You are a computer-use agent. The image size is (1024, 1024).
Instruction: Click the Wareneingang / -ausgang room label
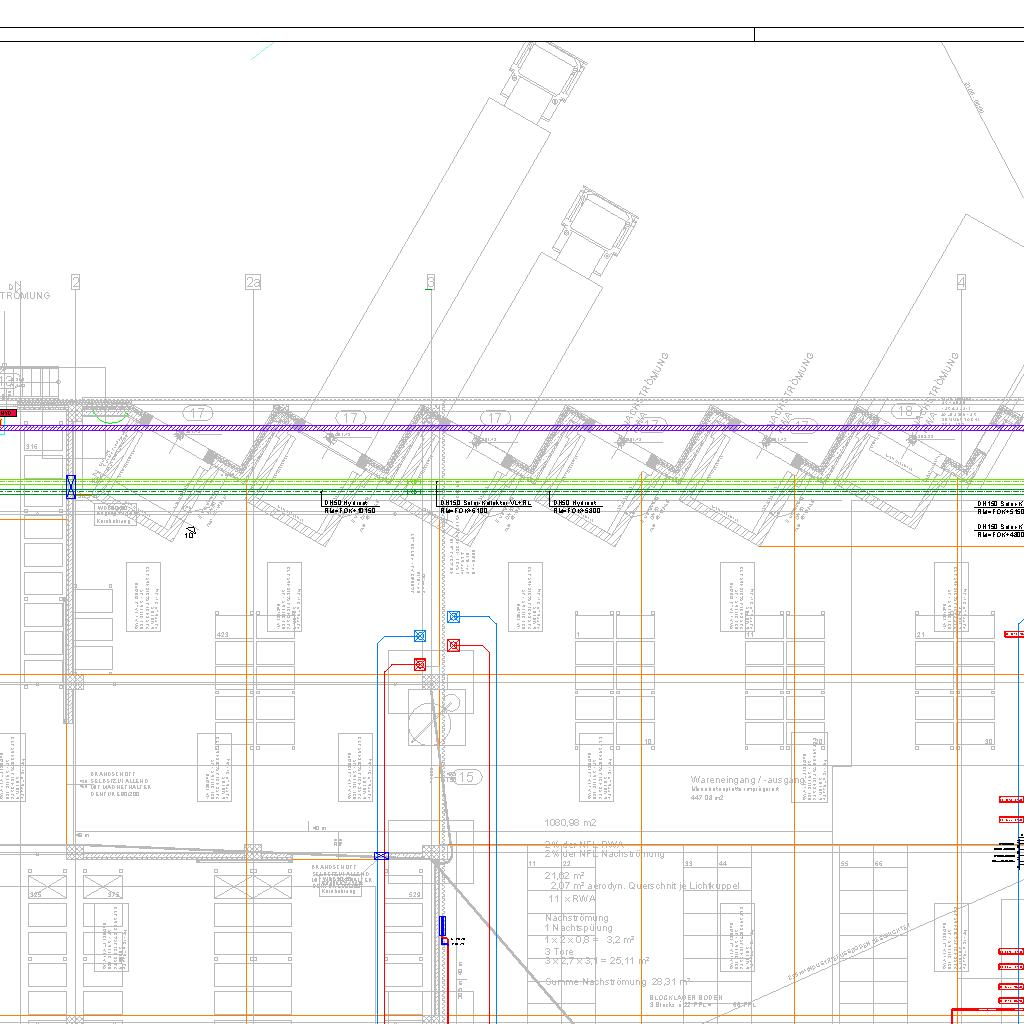click(x=747, y=780)
